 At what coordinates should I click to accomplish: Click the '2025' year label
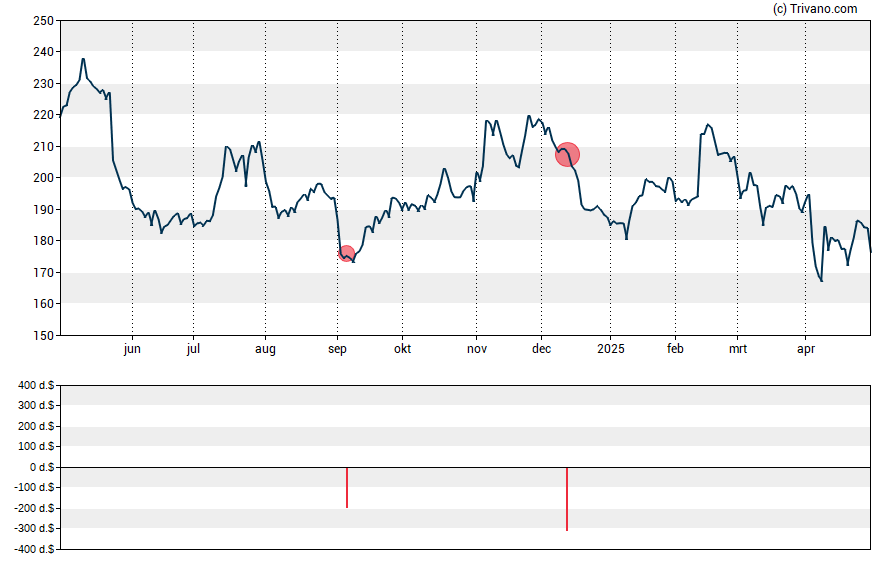point(610,349)
